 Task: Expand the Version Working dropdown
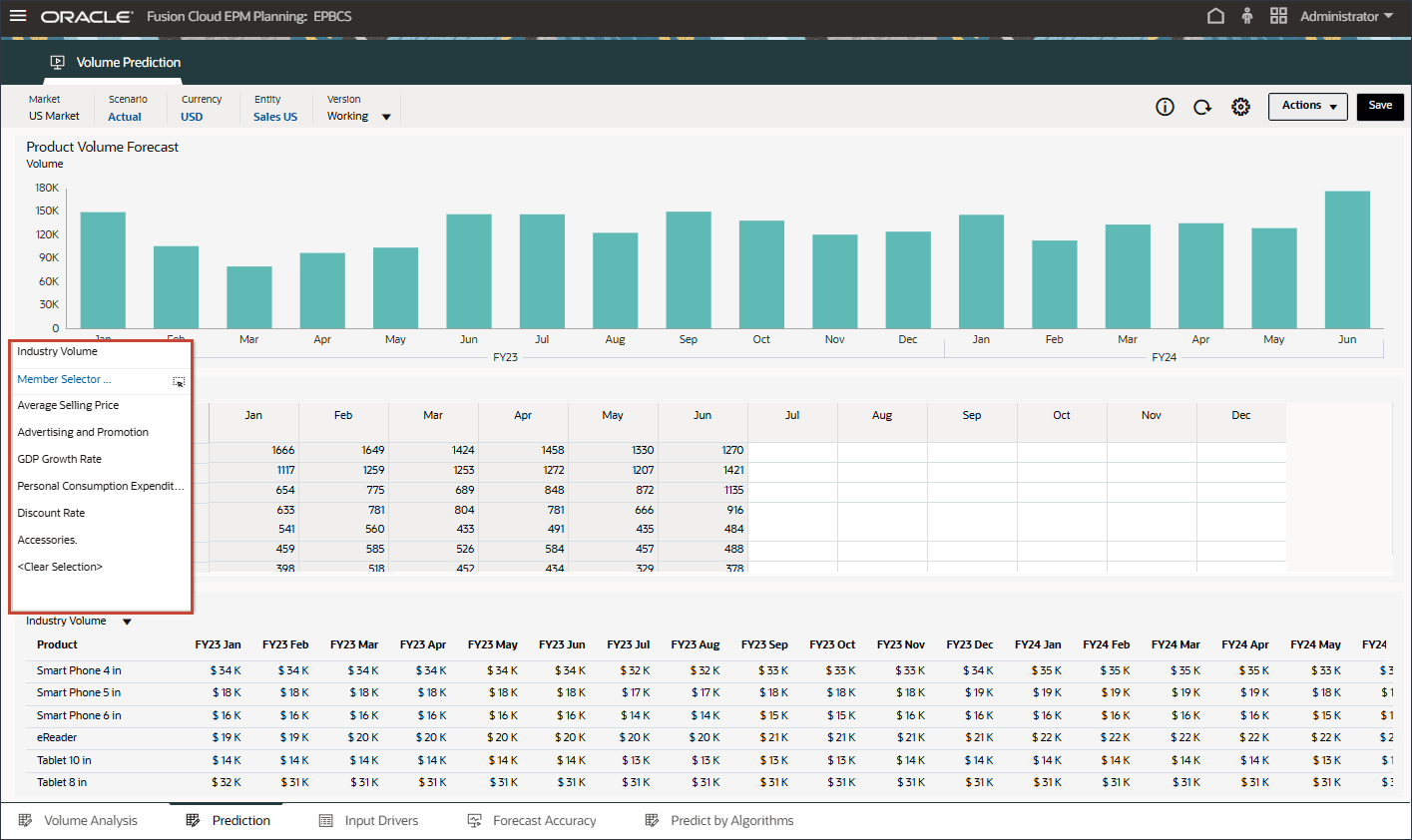click(x=386, y=117)
